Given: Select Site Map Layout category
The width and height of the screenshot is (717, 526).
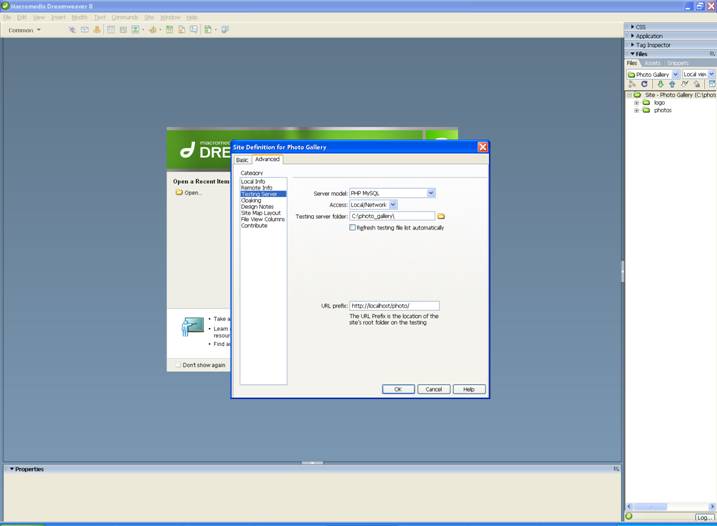Looking at the screenshot, I should [263, 213].
